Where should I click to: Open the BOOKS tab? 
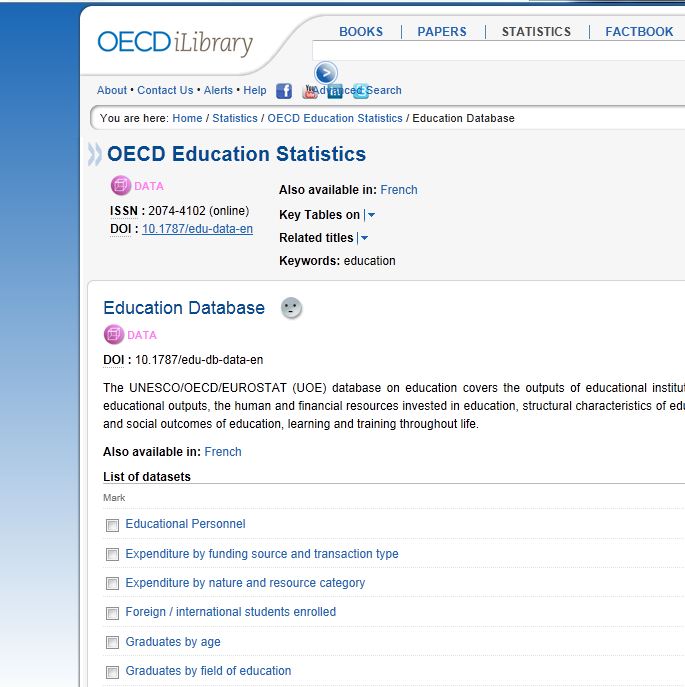click(361, 32)
